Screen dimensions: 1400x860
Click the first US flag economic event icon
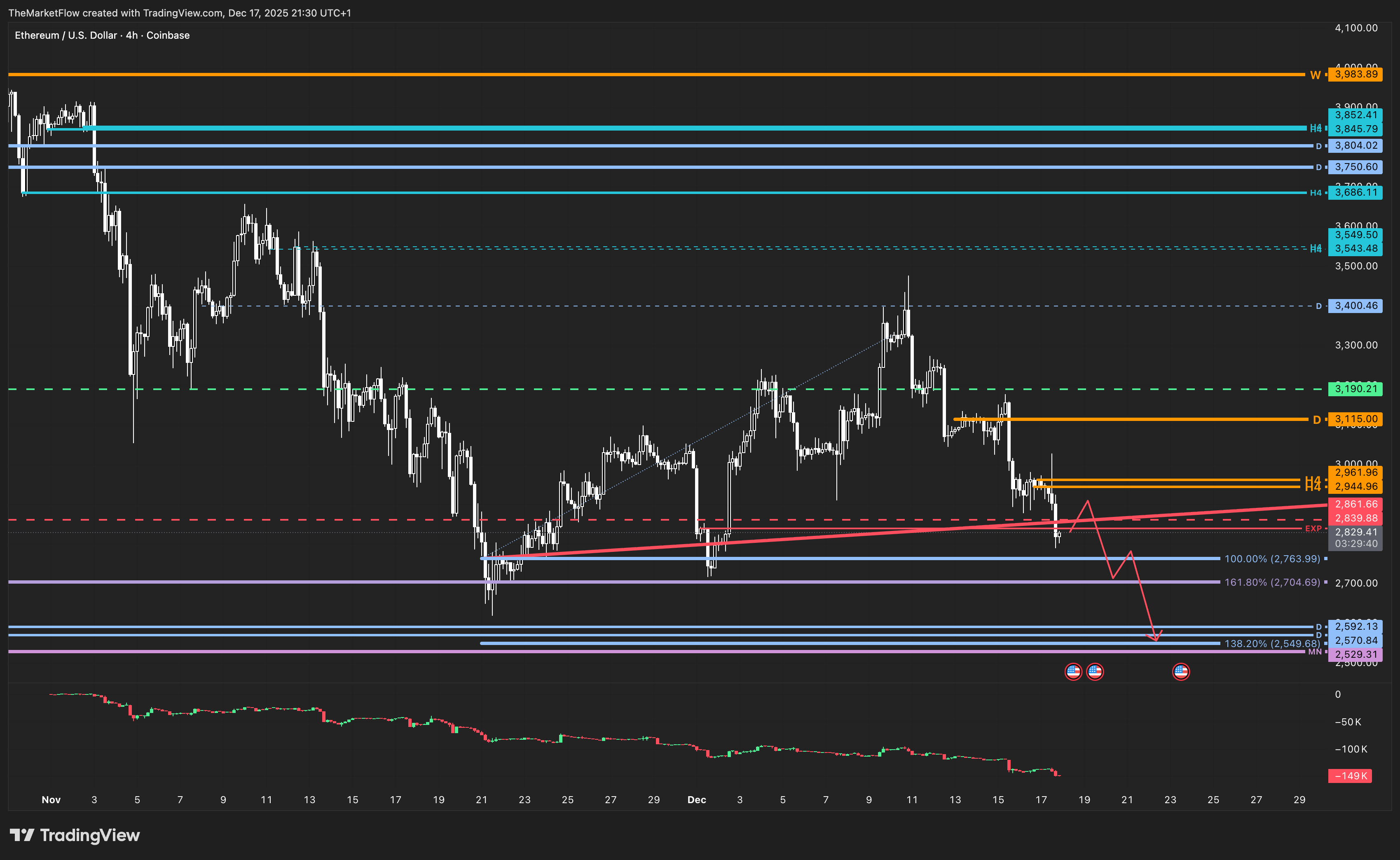coord(1073,672)
